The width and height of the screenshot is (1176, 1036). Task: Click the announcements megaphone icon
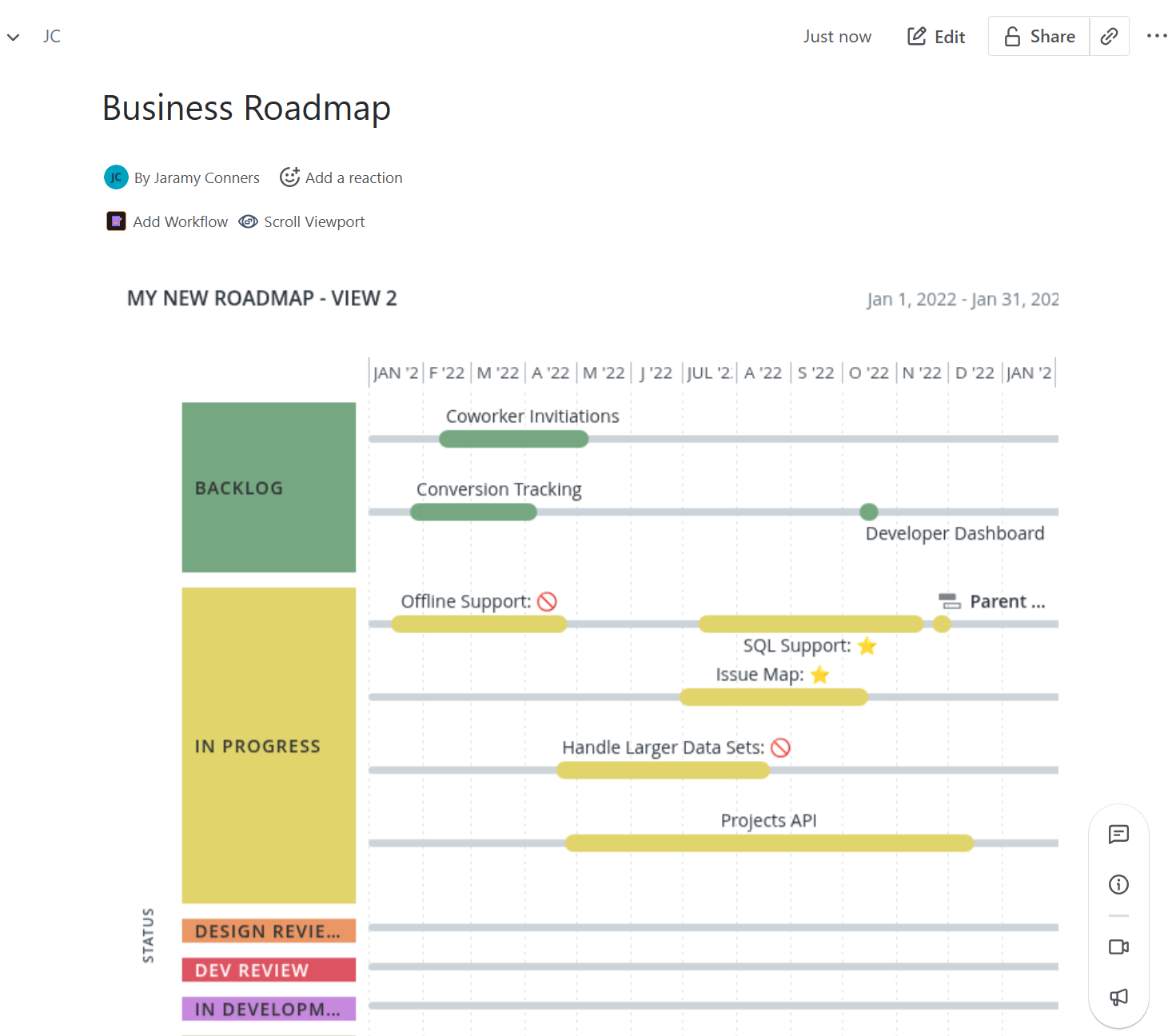coord(1118,997)
